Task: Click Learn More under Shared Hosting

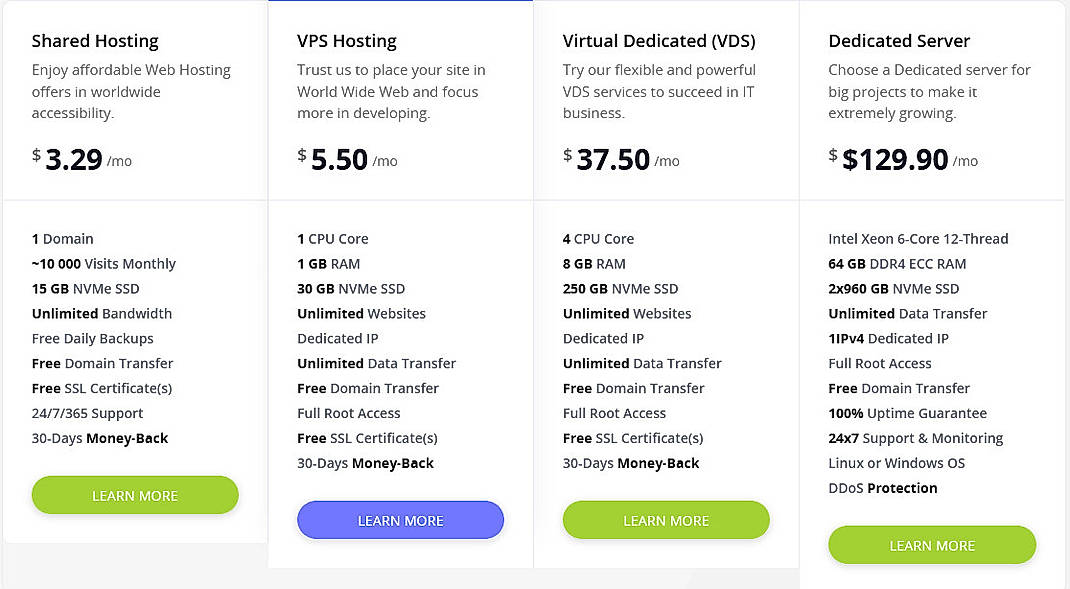Action: point(134,495)
